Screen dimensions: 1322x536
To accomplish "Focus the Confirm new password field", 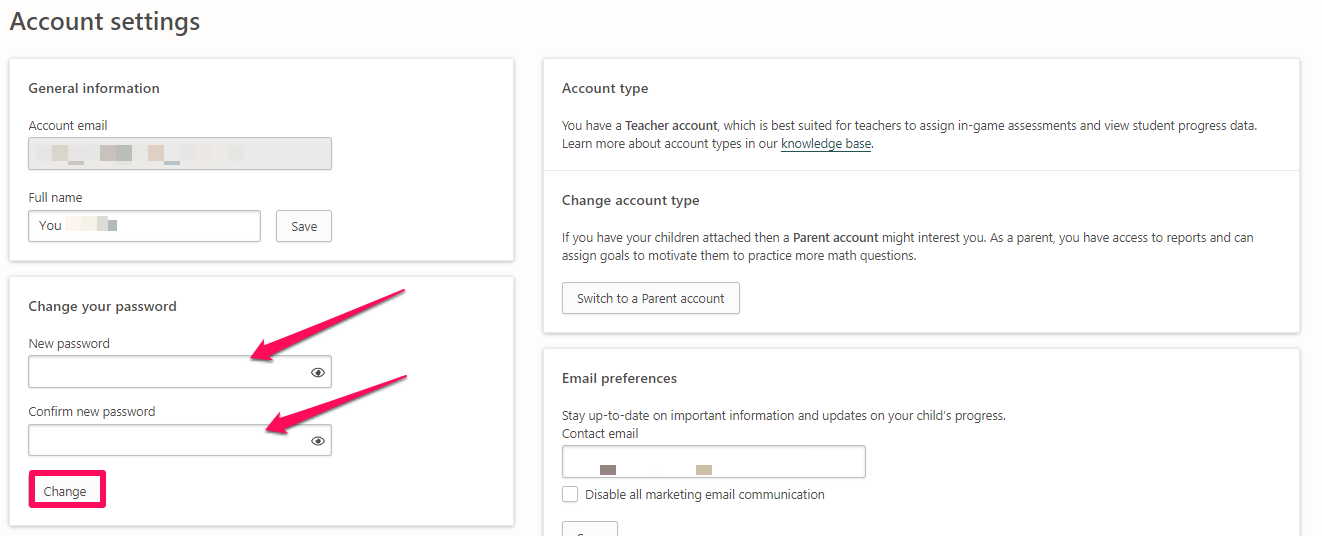I will click(180, 440).
